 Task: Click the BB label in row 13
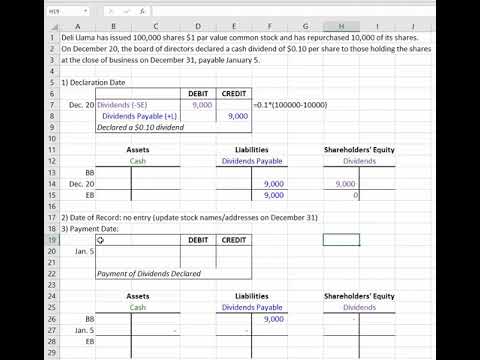[90, 173]
